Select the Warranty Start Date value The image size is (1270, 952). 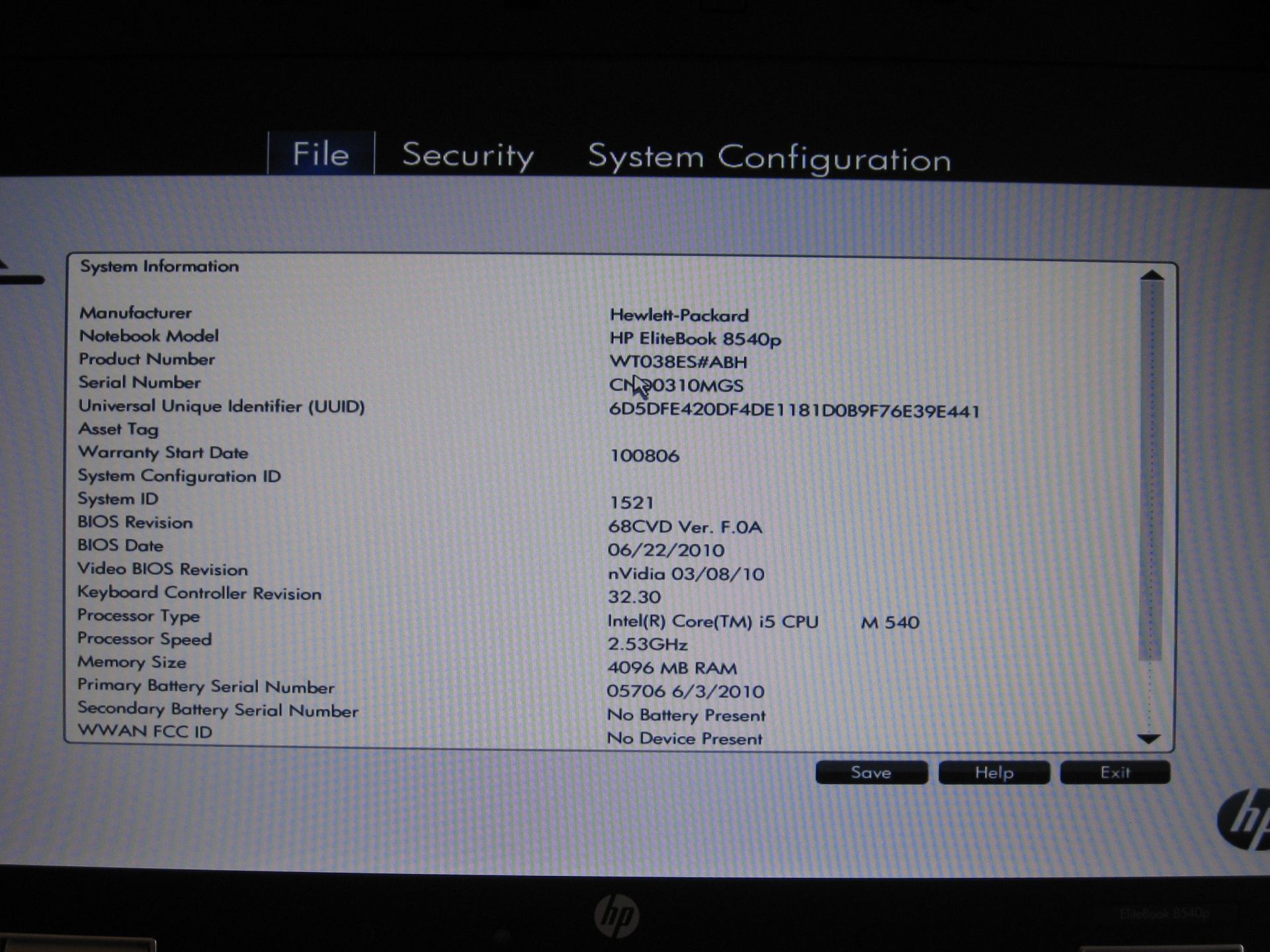tap(644, 456)
